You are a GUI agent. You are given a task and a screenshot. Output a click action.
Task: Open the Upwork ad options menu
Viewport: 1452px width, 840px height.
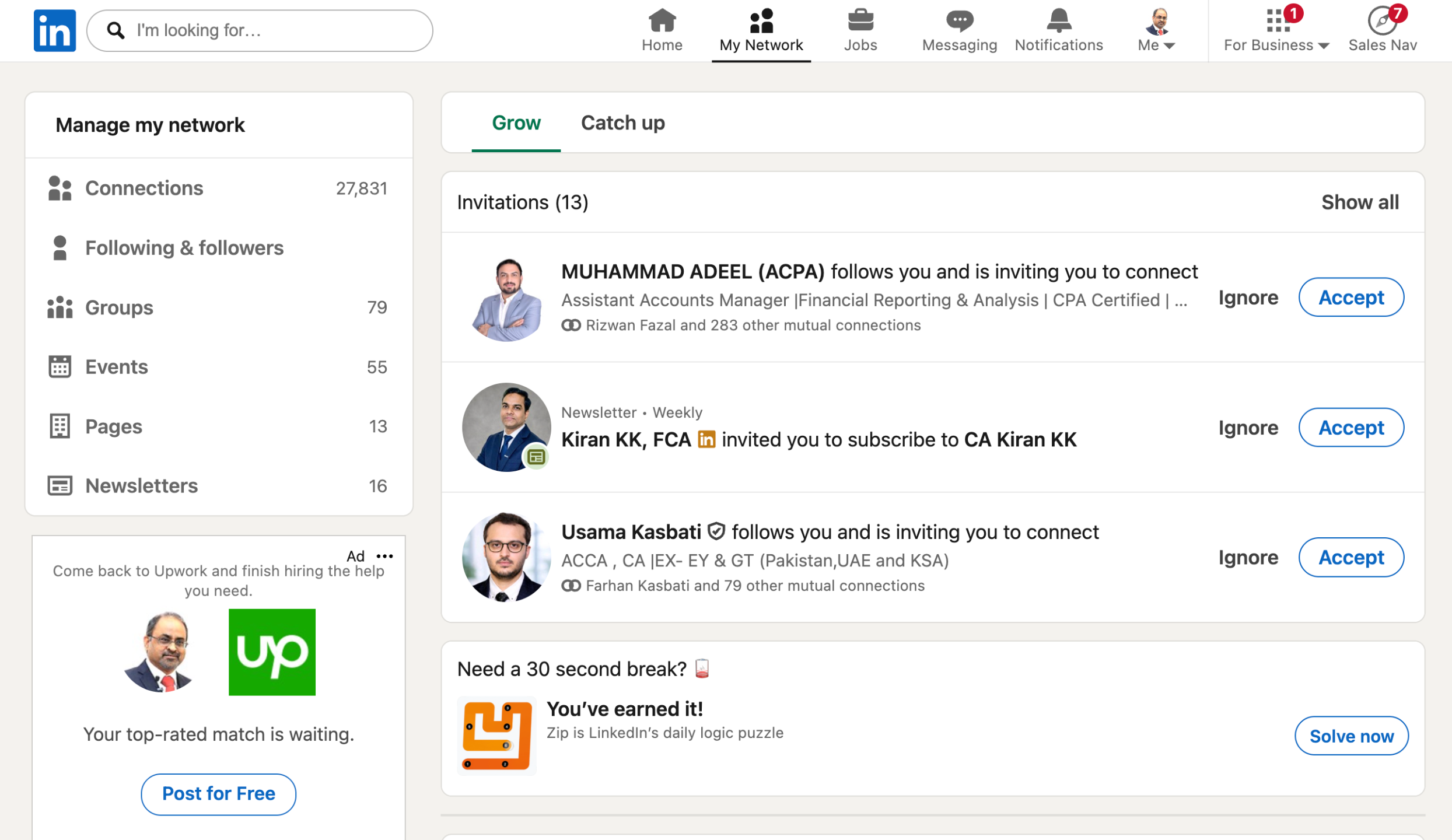pyautogui.click(x=384, y=556)
